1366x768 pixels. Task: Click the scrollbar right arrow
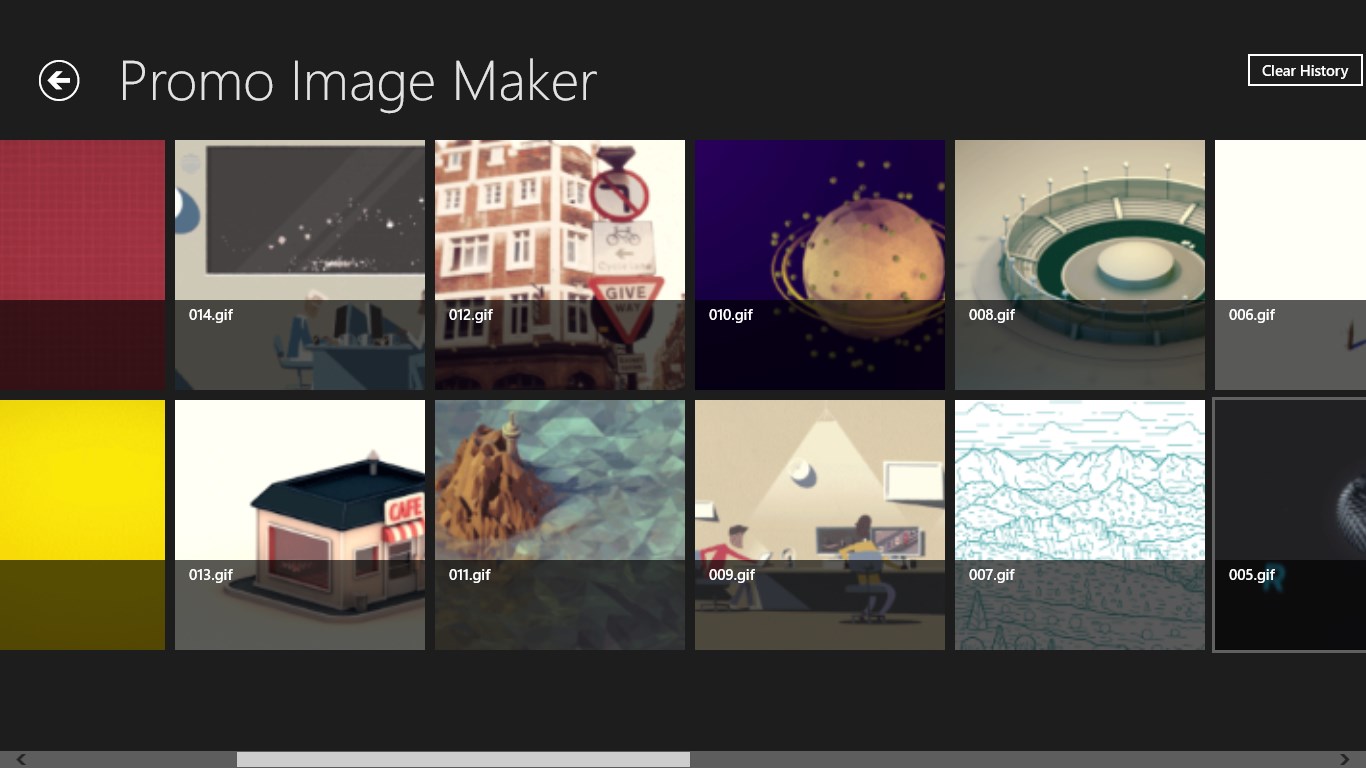tap(1345, 760)
